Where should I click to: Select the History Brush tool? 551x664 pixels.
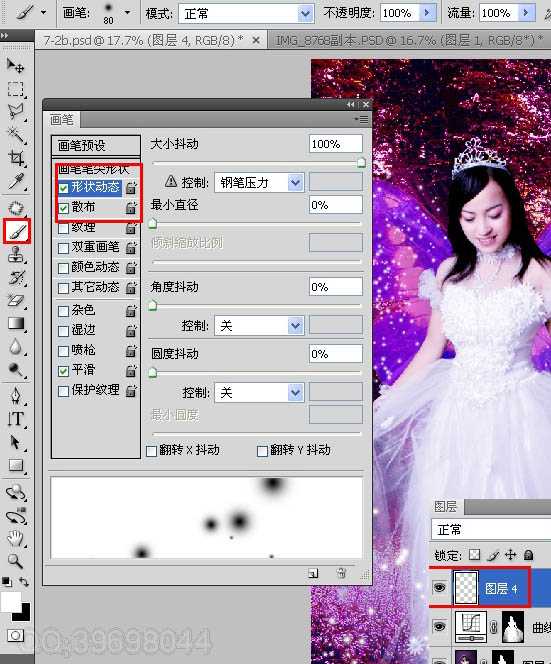click(x=16, y=278)
